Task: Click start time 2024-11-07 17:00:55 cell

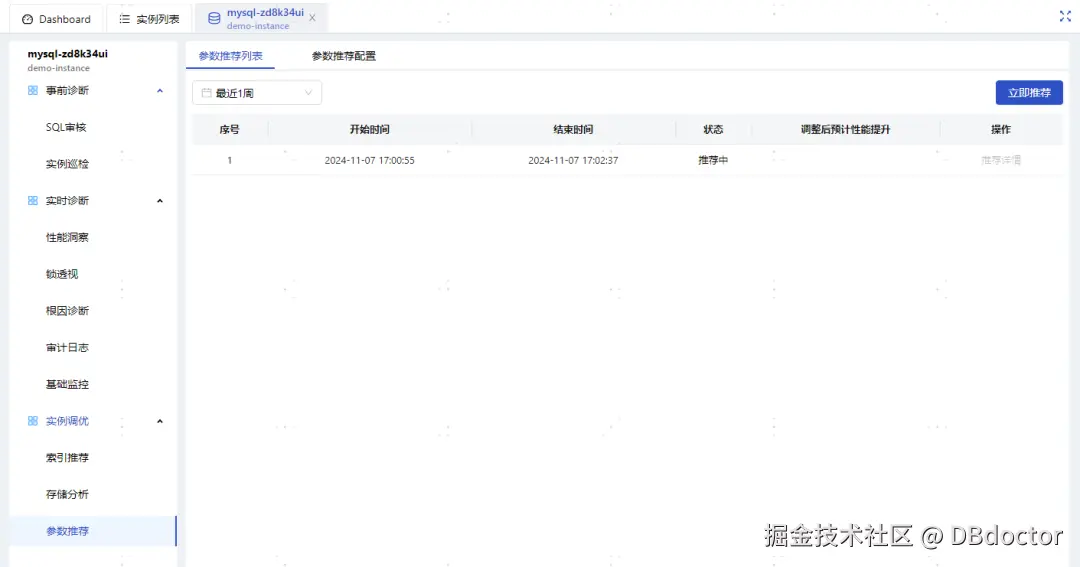Action: coord(369,160)
